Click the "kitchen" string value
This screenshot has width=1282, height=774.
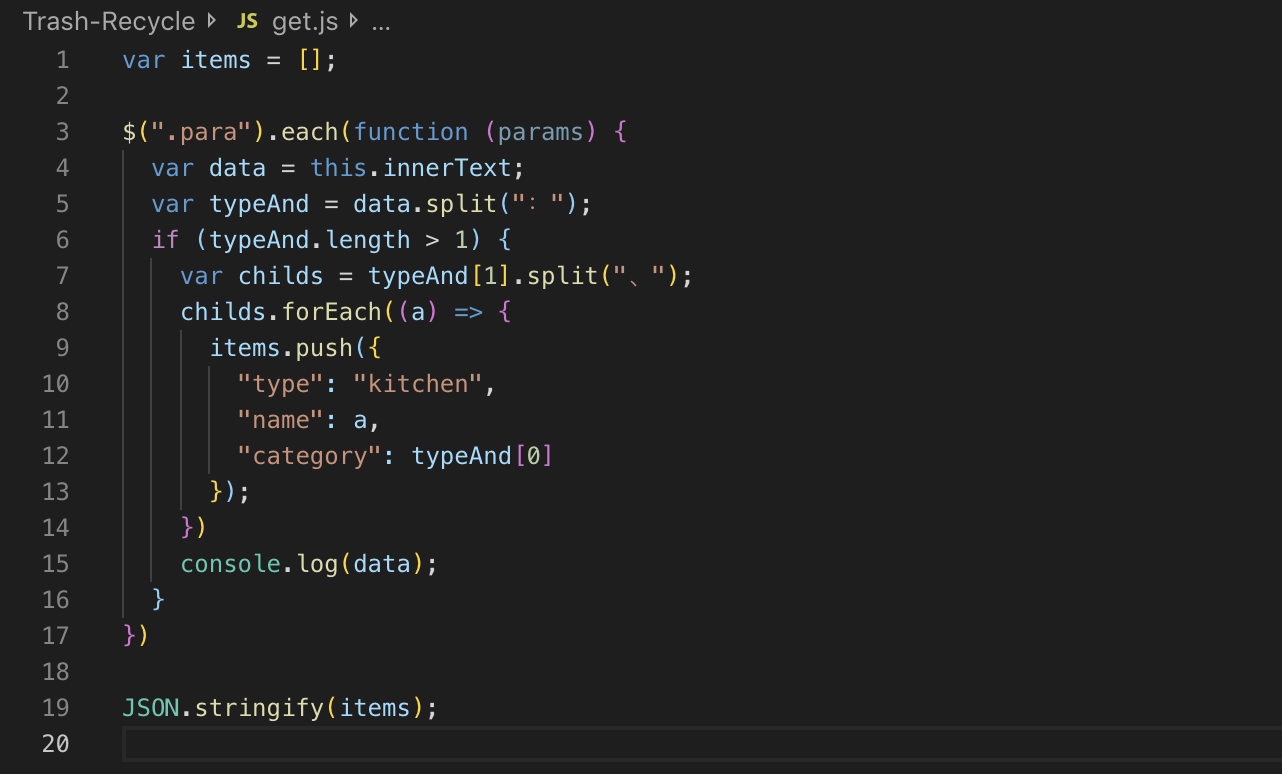click(418, 384)
